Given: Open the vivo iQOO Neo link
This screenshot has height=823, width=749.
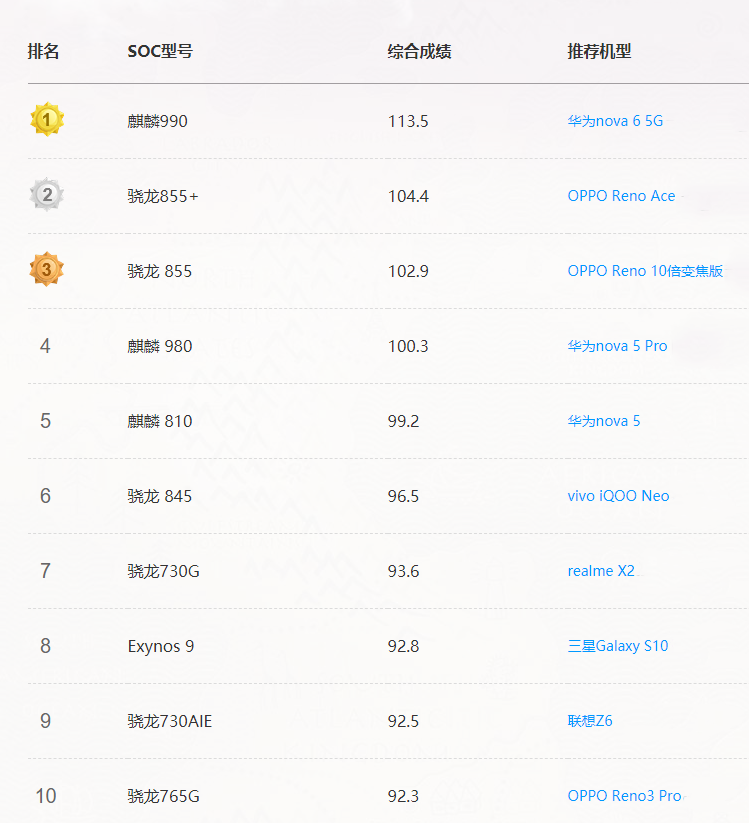Looking at the screenshot, I should coord(618,496).
